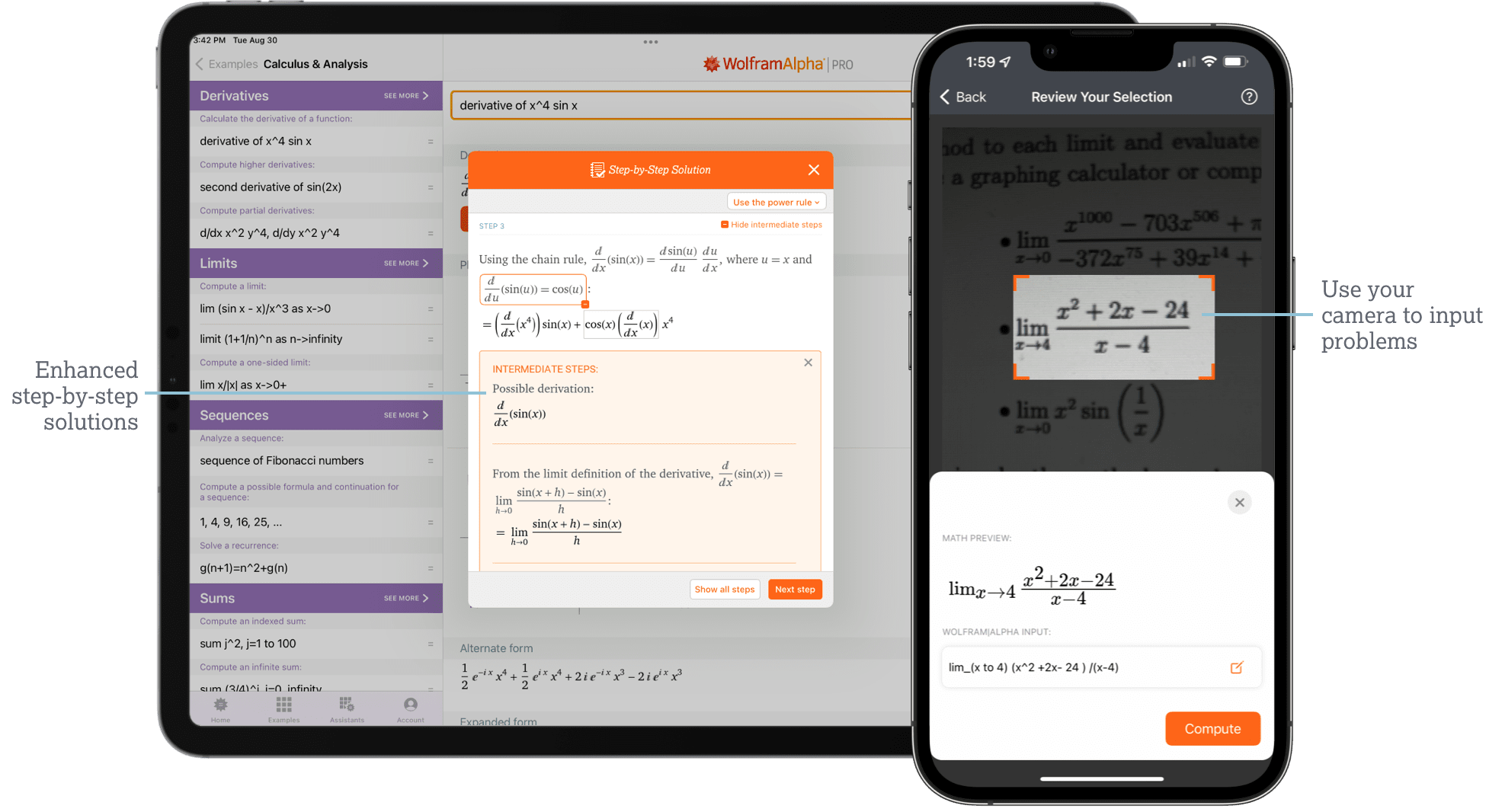Open the 'Use the power rule' dropdown
Image resolution: width=1486 pixels, height=812 pixels.
point(776,202)
